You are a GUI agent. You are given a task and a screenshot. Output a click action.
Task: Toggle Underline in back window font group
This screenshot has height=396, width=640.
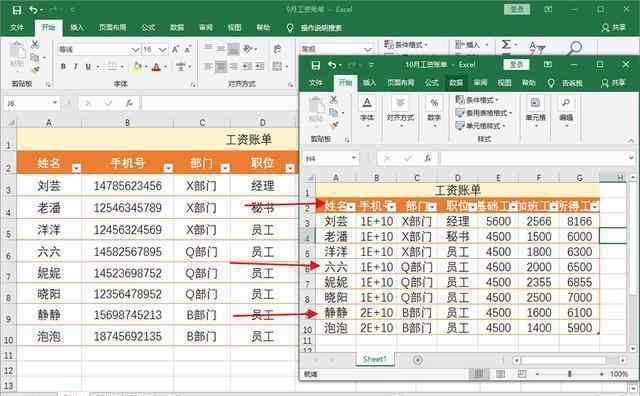[88, 67]
